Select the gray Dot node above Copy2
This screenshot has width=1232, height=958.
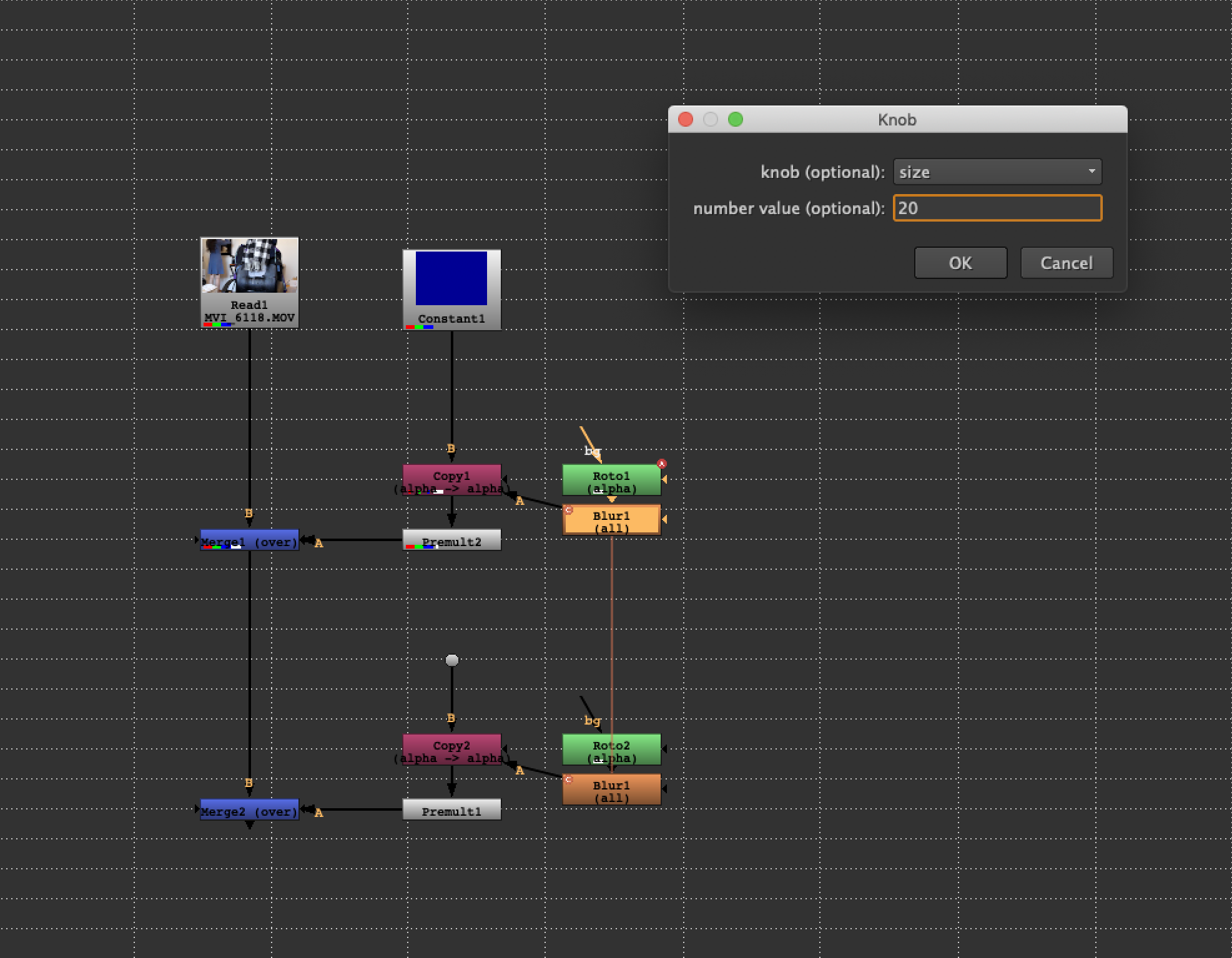[x=452, y=660]
